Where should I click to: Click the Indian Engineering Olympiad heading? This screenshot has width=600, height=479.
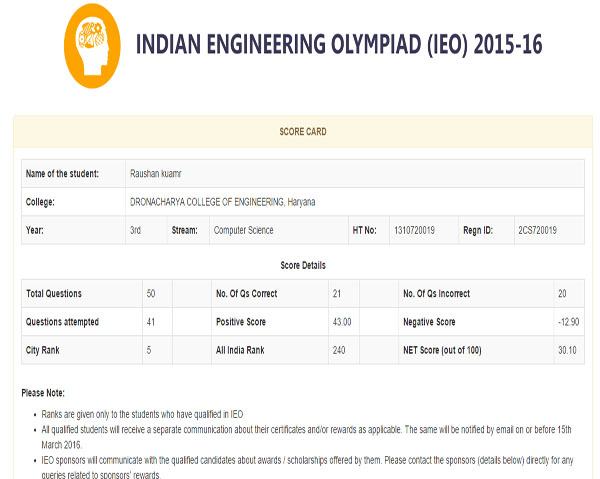(x=339, y=44)
